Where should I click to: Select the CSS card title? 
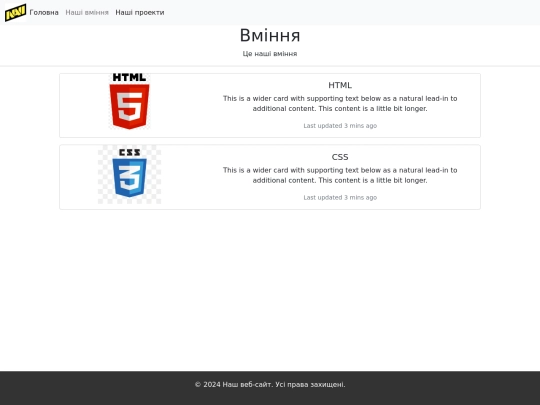tap(340, 157)
